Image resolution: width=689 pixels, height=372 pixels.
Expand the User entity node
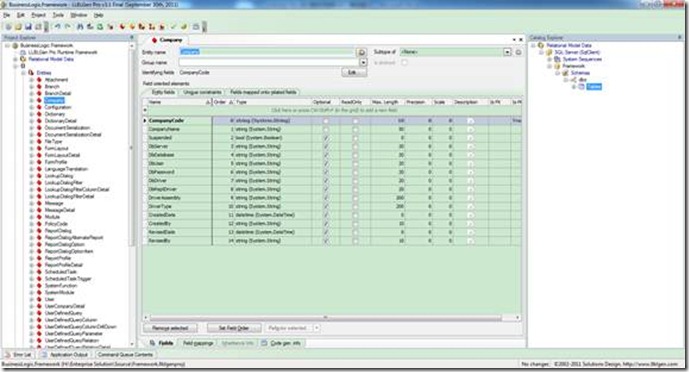point(32,299)
